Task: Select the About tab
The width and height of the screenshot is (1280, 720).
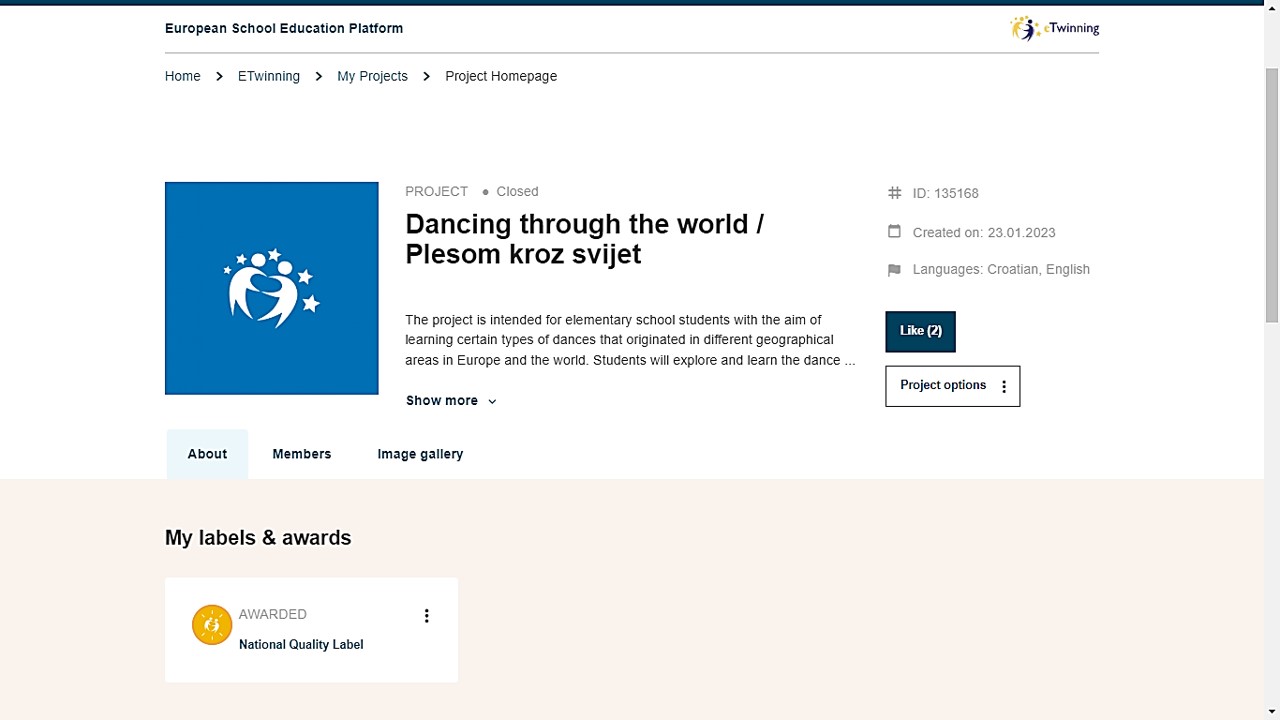Action: 207,454
